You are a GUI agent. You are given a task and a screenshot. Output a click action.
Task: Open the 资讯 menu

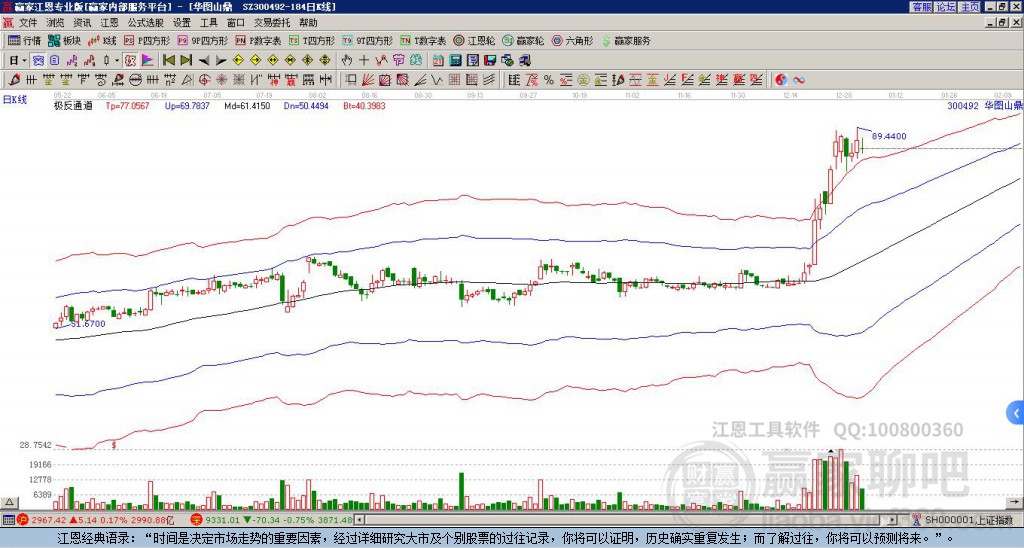pyautogui.click(x=82, y=23)
